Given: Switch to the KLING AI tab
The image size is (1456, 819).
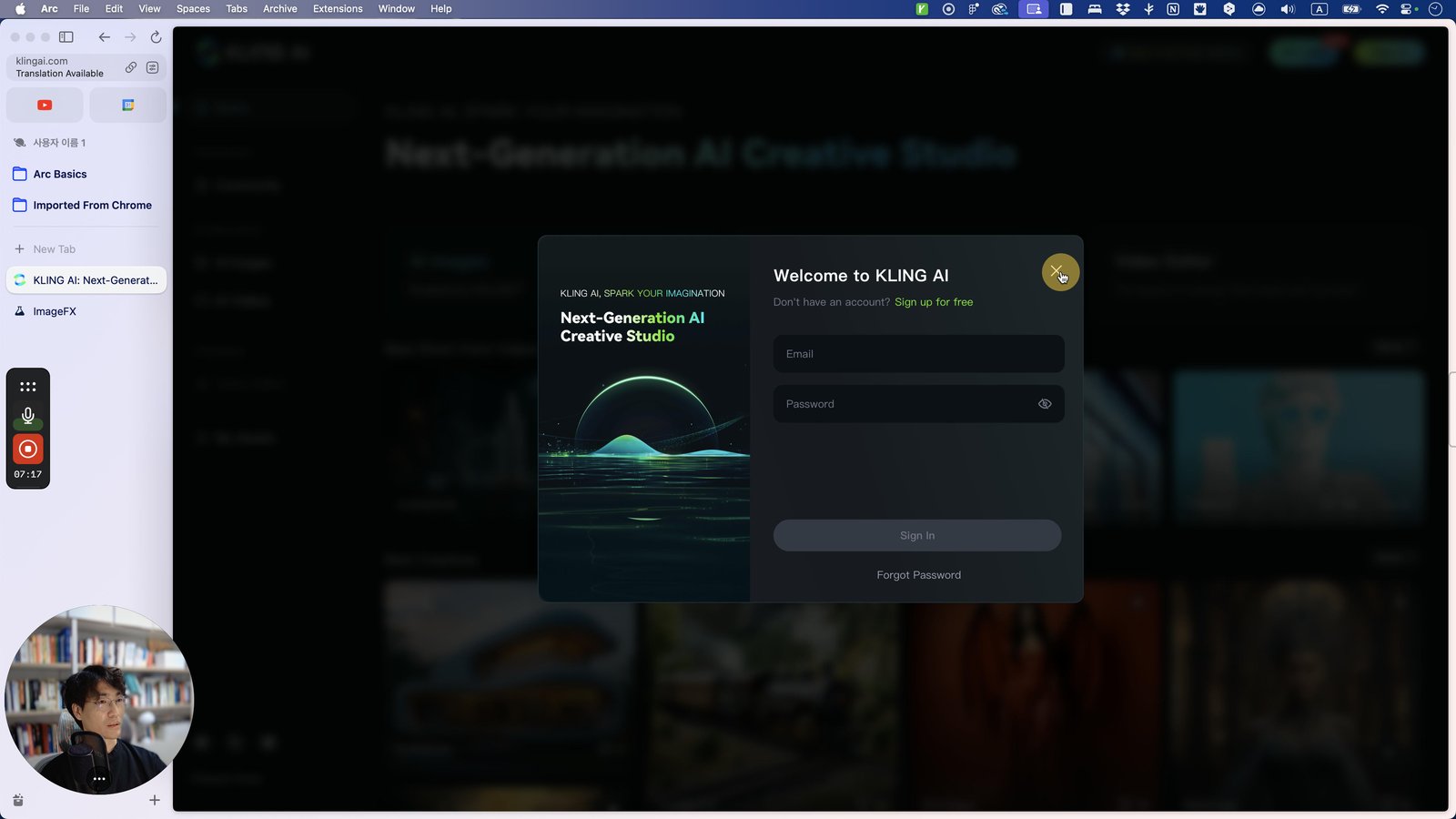Looking at the screenshot, I should click(86, 280).
